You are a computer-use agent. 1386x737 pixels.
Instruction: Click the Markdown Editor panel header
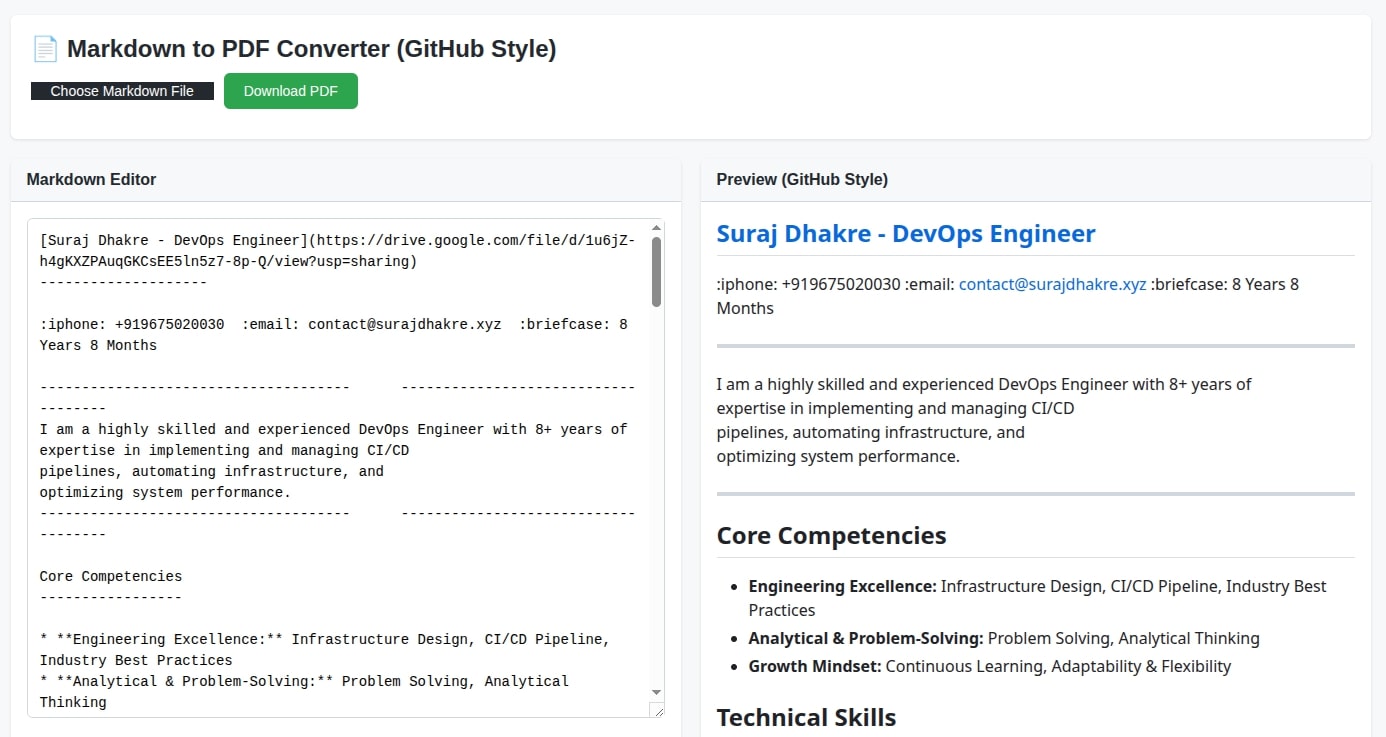pos(92,180)
